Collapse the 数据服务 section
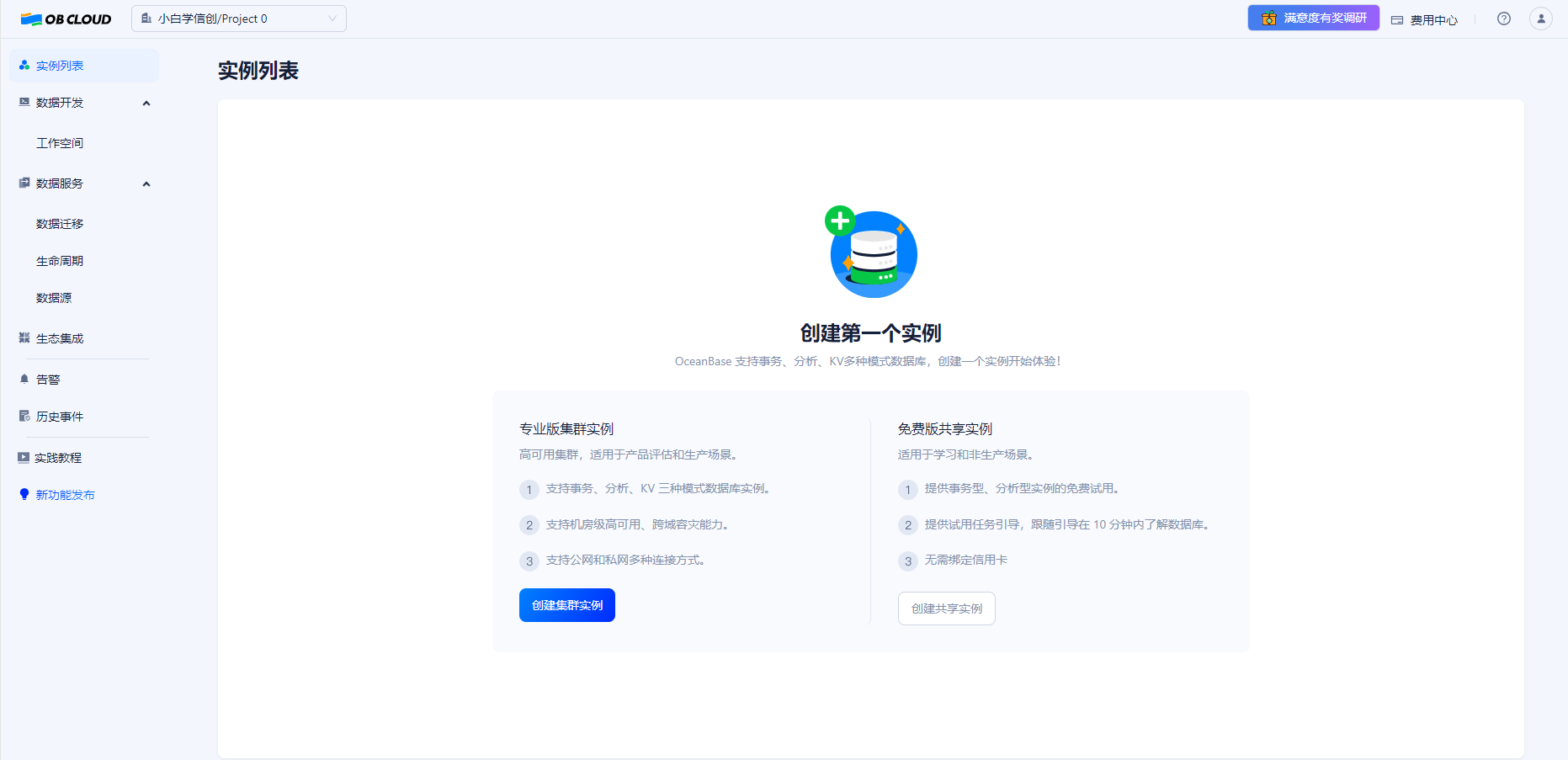Screen dimensions: 1568x760 pos(146,183)
